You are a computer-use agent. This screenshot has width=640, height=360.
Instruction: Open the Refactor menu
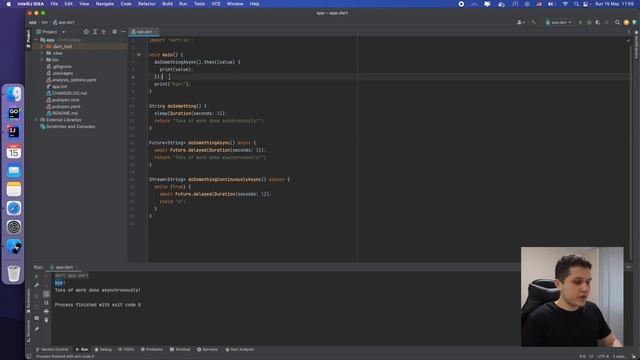click(147, 4)
